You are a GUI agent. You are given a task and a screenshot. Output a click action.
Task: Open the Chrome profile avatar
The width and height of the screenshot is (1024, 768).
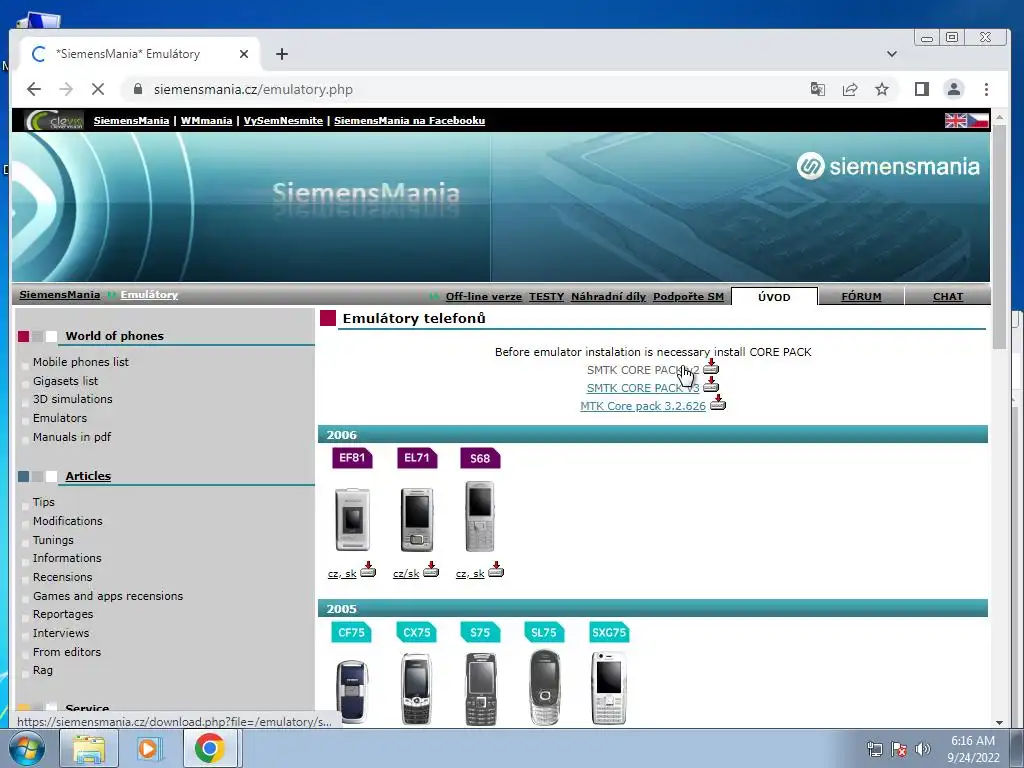click(954, 89)
